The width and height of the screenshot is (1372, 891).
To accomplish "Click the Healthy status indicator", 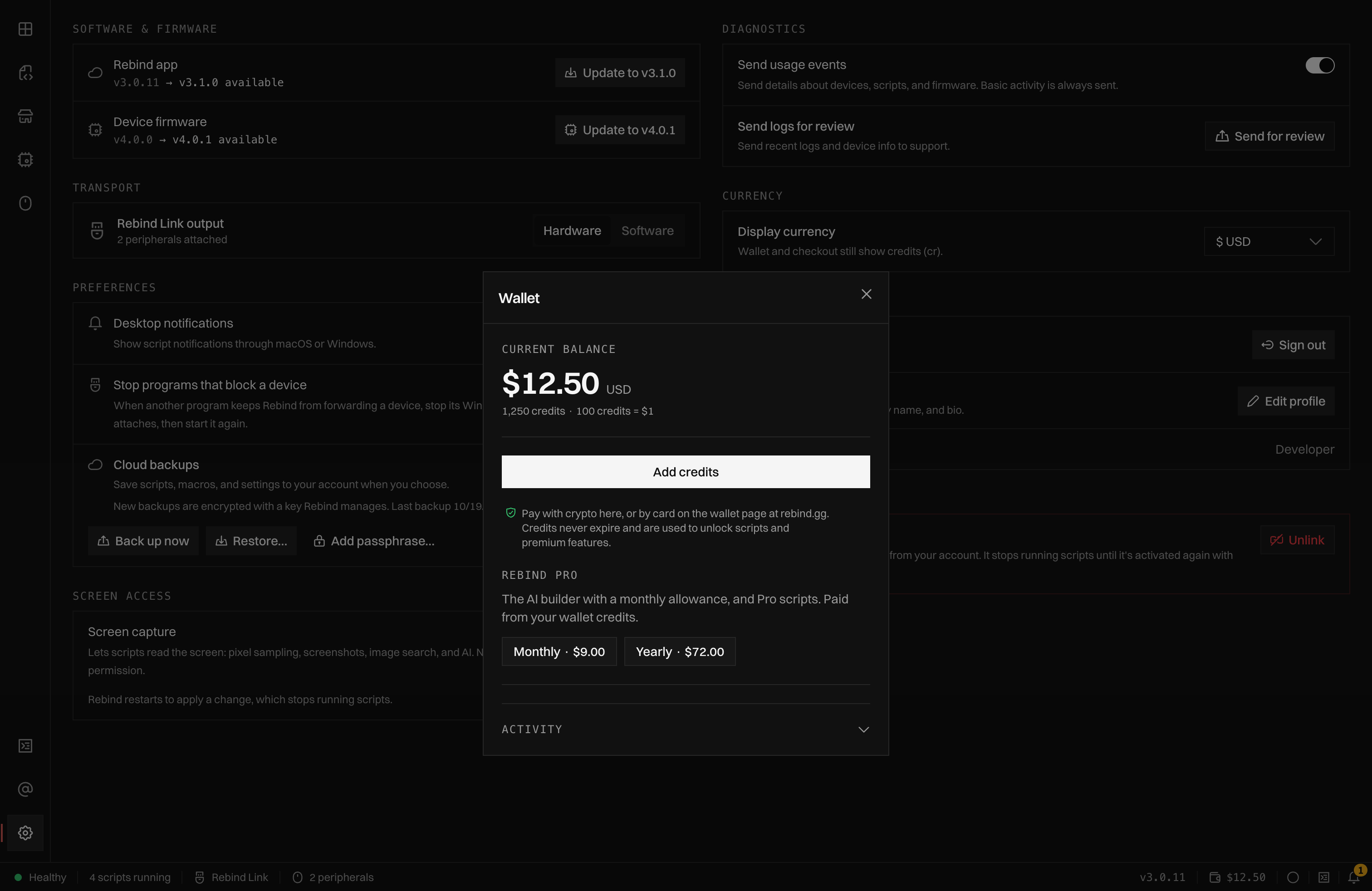I will click(x=40, y=877).
